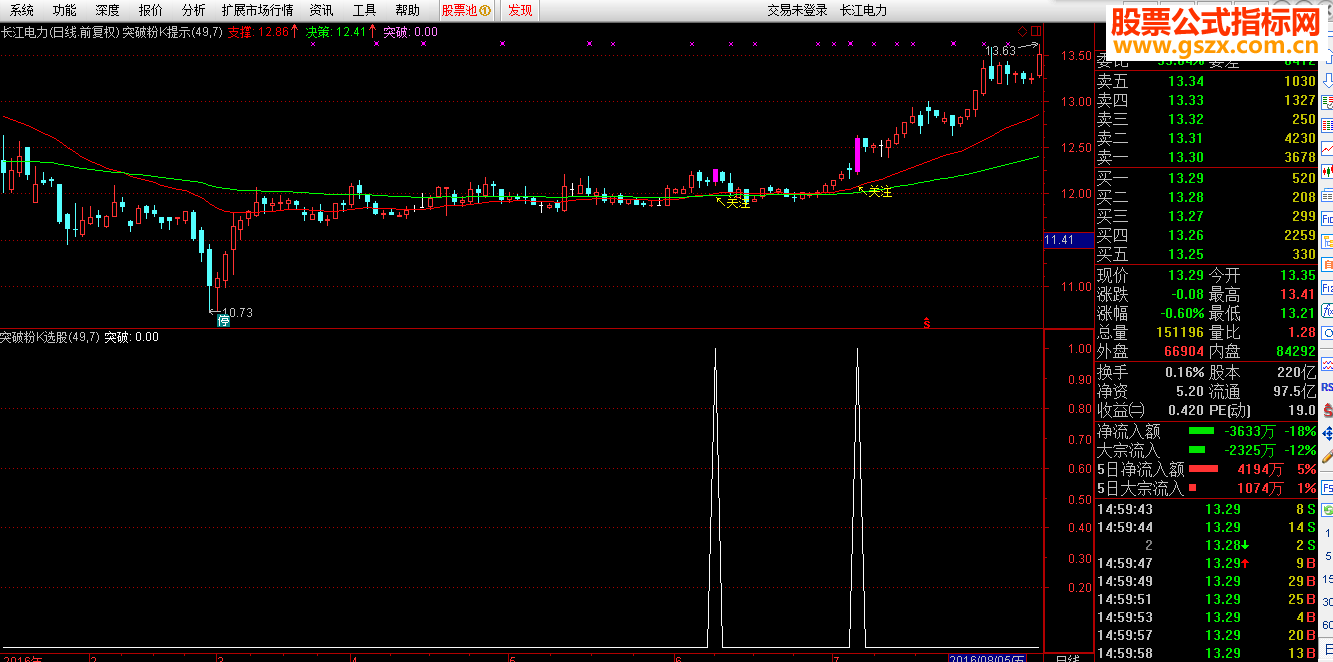
Task: Click the 13.63 high price label on chart
Action: (x=1001, y=50)
